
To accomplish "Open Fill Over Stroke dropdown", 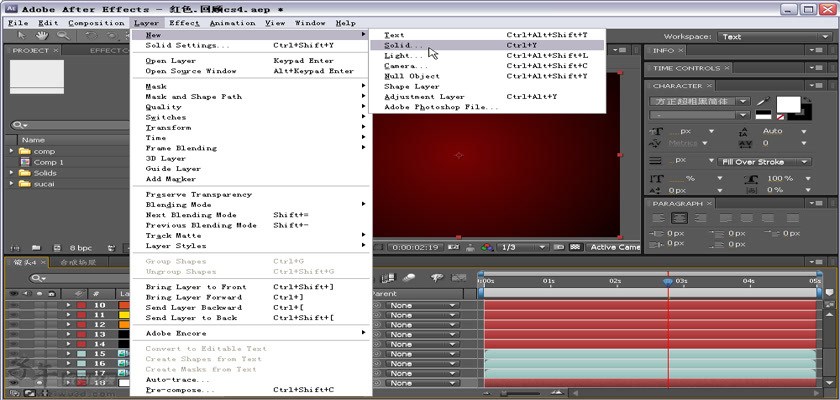I will 764,162.
